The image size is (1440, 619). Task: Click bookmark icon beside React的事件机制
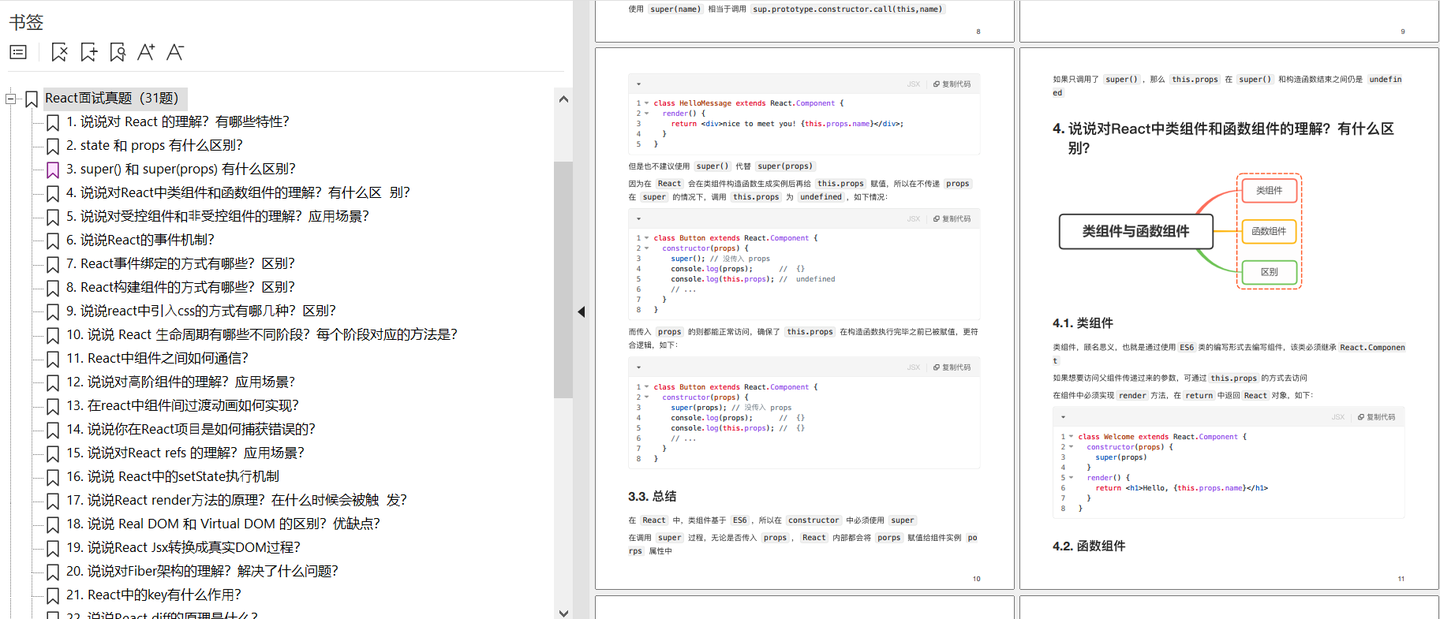53,240
